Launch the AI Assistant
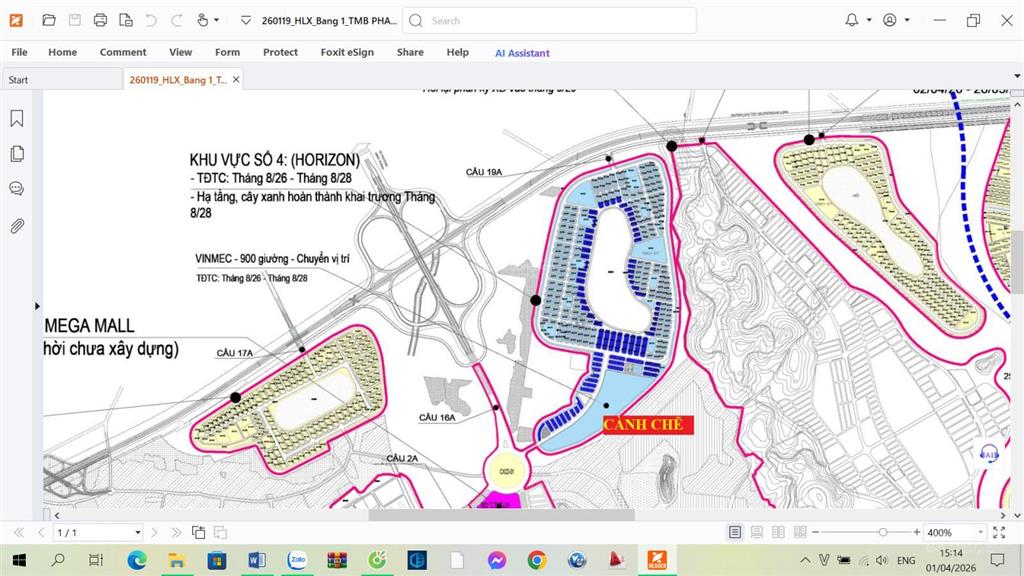The height and width of the screenshot is (576, 1024). (522, 53)
